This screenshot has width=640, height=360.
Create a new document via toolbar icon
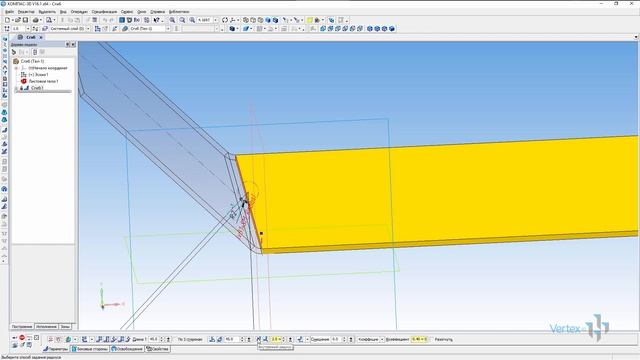[7, 20]
